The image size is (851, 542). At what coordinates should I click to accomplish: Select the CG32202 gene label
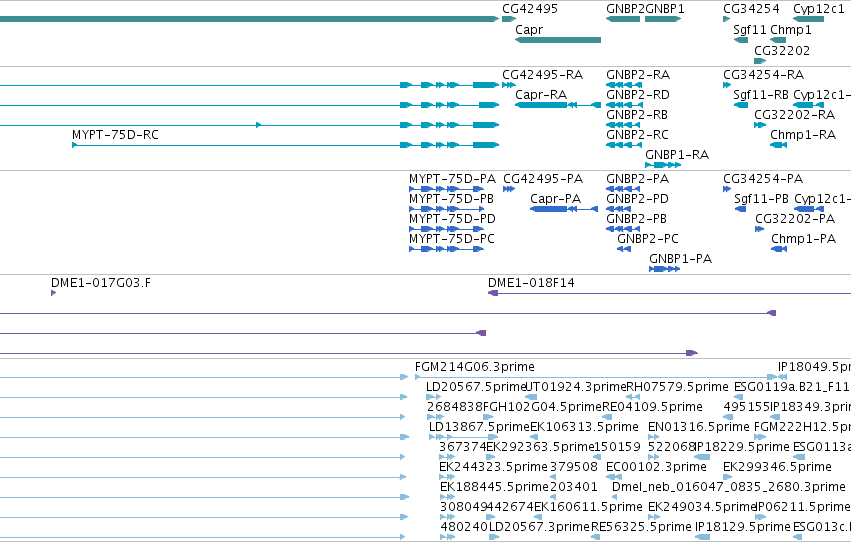[782, 50]
